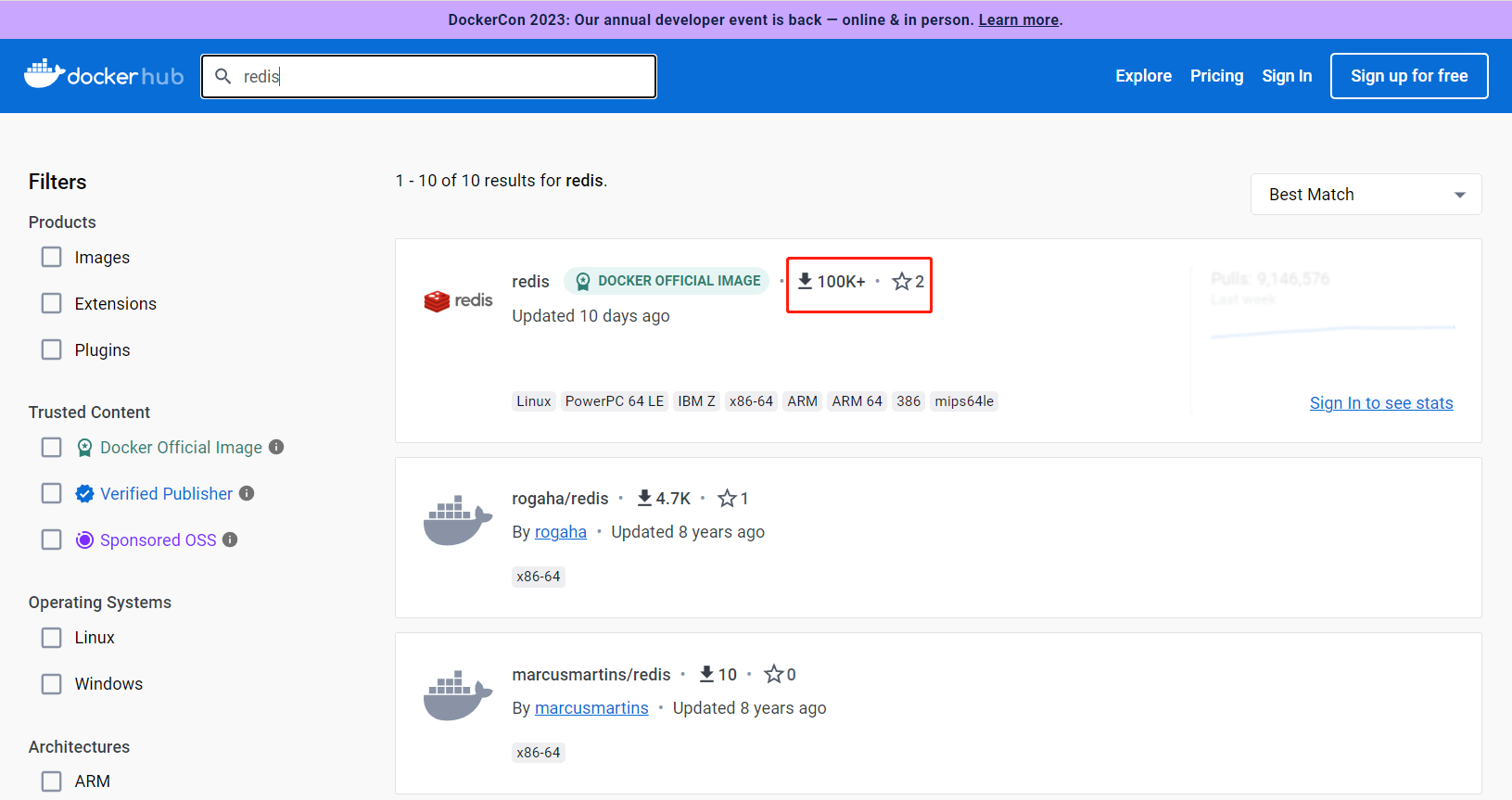Open the Best Match sort dropdown
The width and height of the screenshot is (1512, 800).
click(1366, 195)
